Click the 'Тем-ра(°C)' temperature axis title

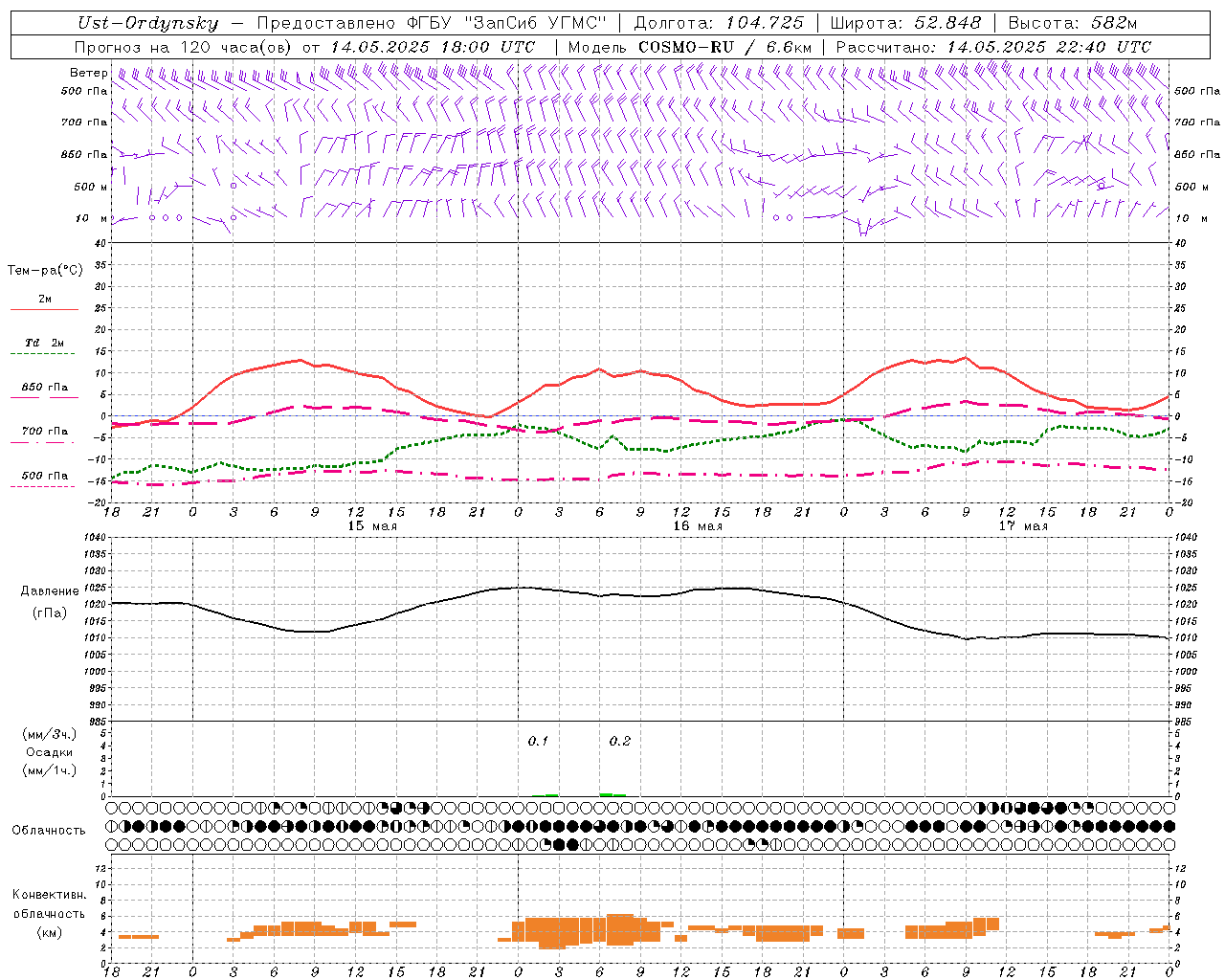pyautogui.click(x=45, y=271)
